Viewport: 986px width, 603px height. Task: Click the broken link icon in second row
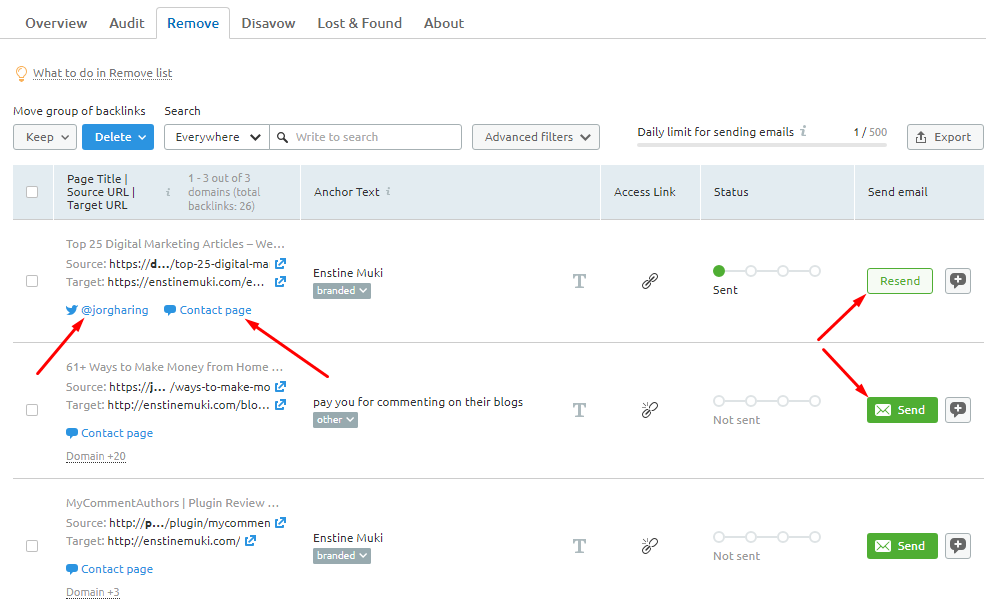649,409
